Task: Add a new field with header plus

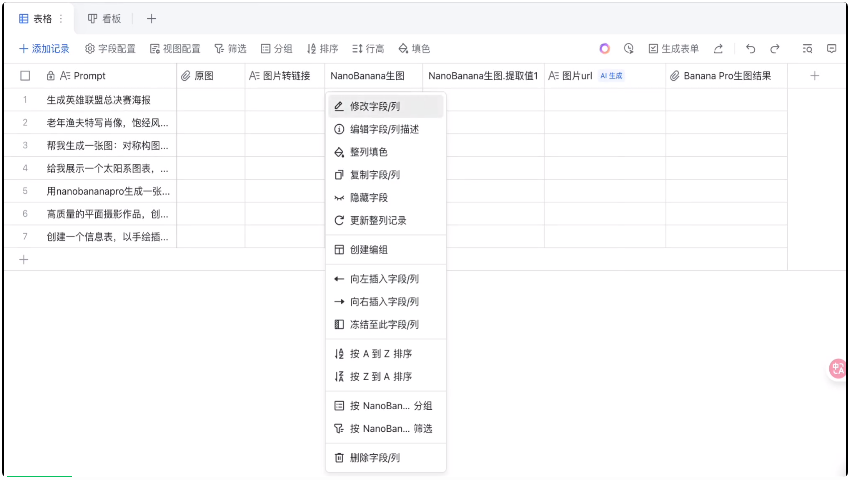Action: (x=814, y=76)
